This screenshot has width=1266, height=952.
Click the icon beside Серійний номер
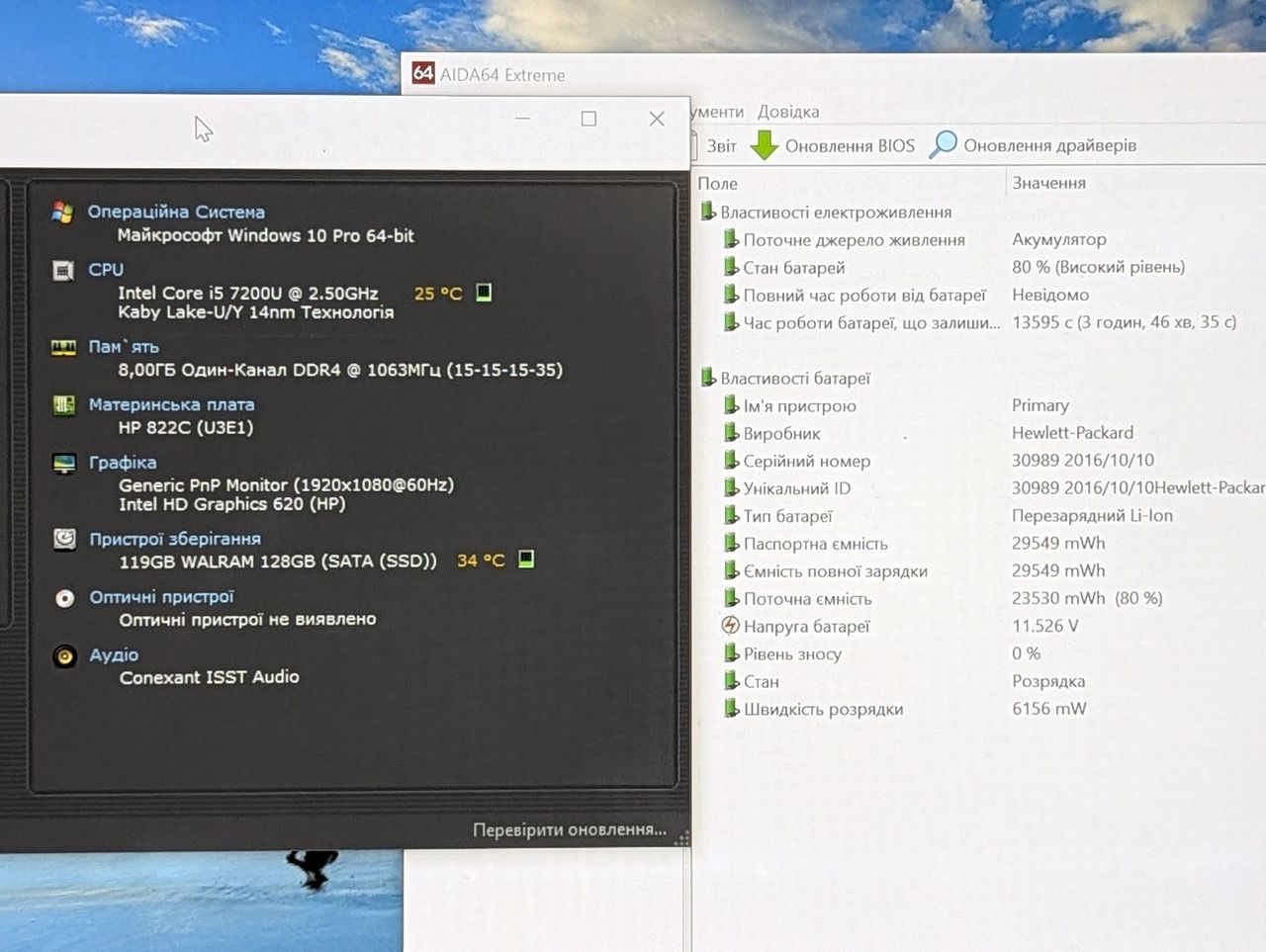[731, 461]
